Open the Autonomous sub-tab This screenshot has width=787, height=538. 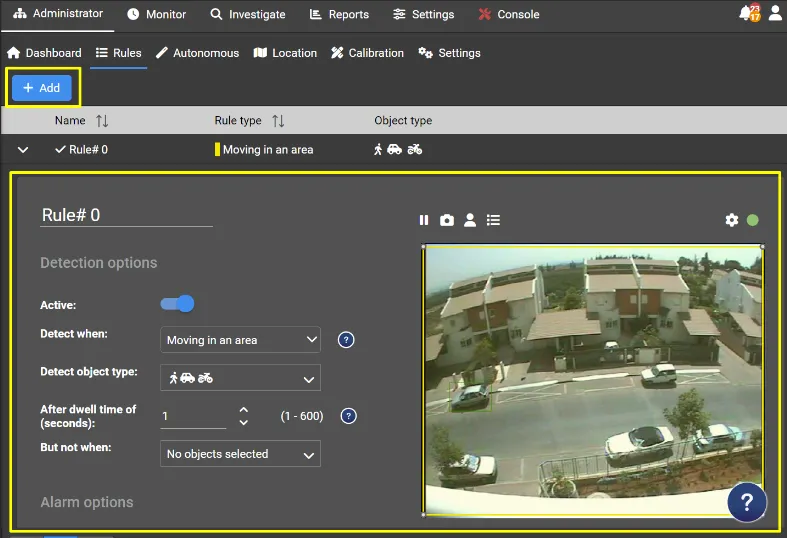click(197, 53)
